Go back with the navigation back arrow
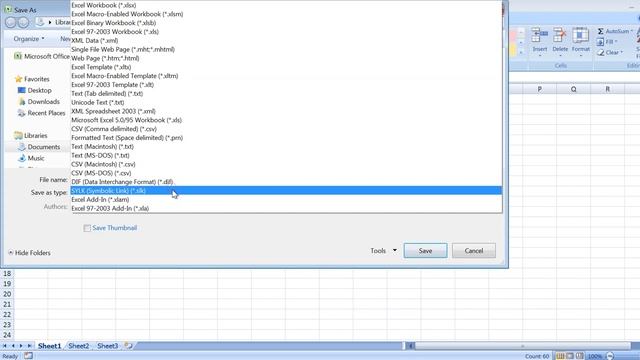The height and width of the screenshot is (360, 640). (x=11, y=22)
